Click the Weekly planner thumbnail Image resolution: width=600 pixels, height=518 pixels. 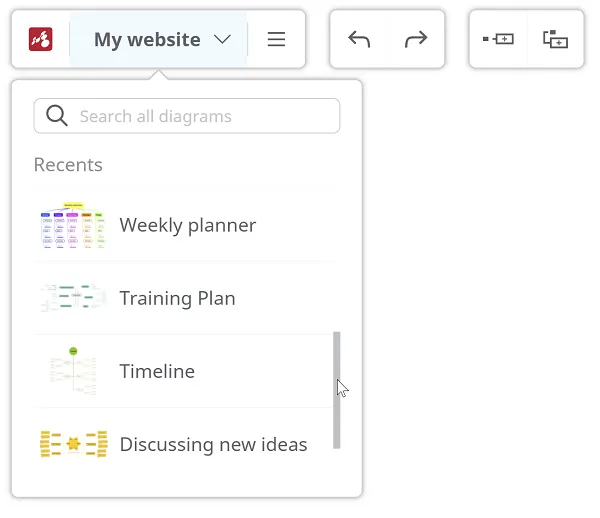[x=73, y=225]
